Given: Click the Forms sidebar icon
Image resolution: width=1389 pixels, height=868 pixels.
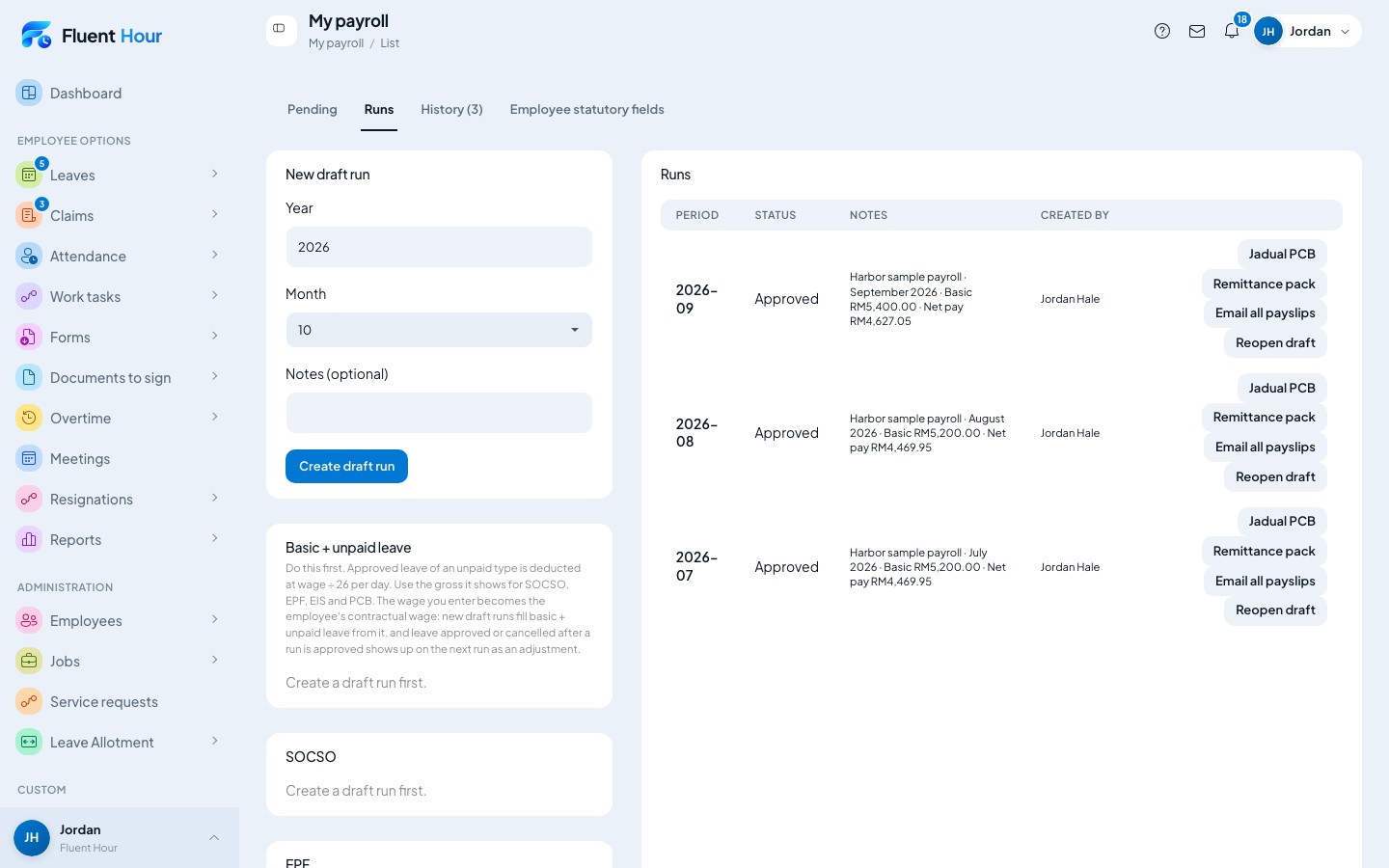Looking at the screenshot, I should [x=29, y=337].
